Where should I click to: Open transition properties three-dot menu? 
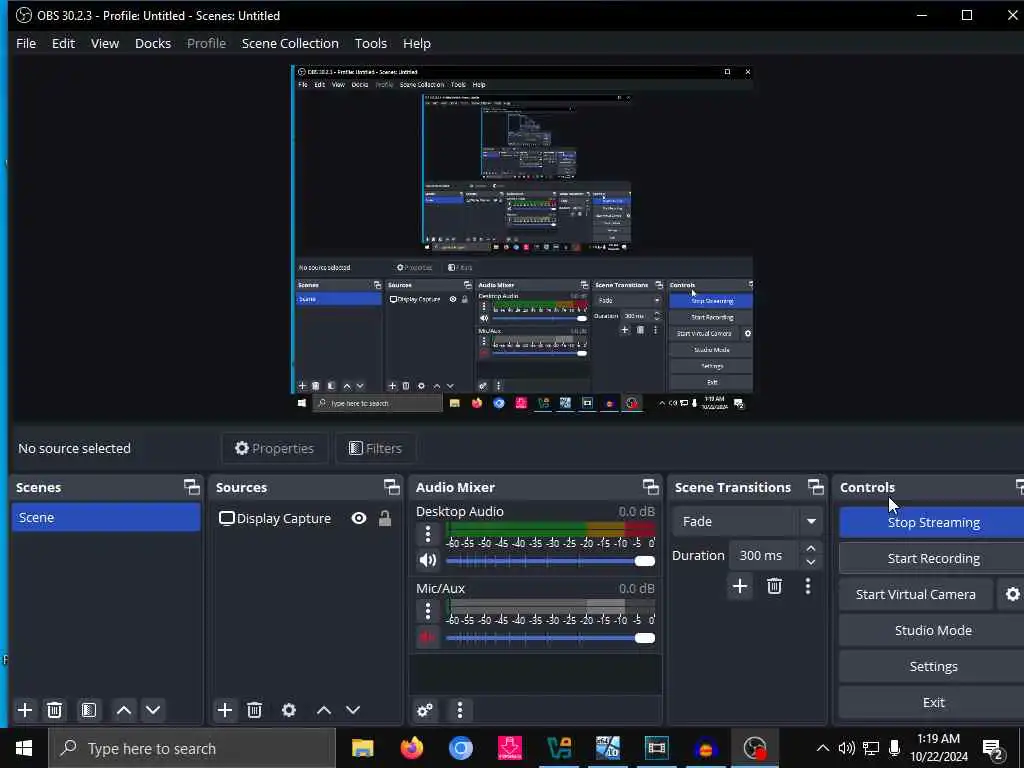click(x=808, y=586)
